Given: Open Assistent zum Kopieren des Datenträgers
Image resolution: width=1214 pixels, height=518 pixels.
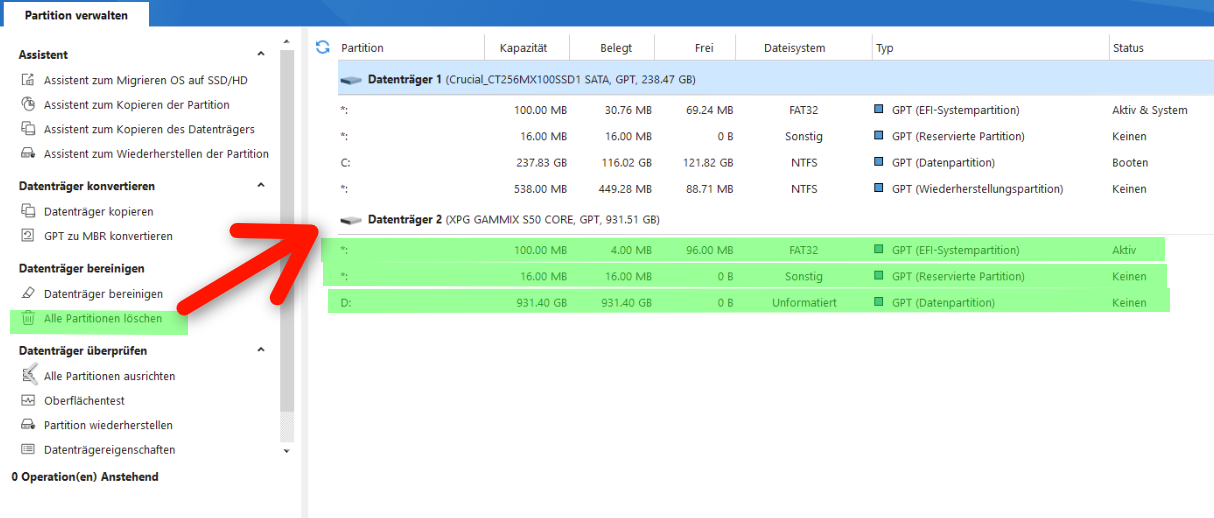Looking at the screenshot, I should 149,129.
